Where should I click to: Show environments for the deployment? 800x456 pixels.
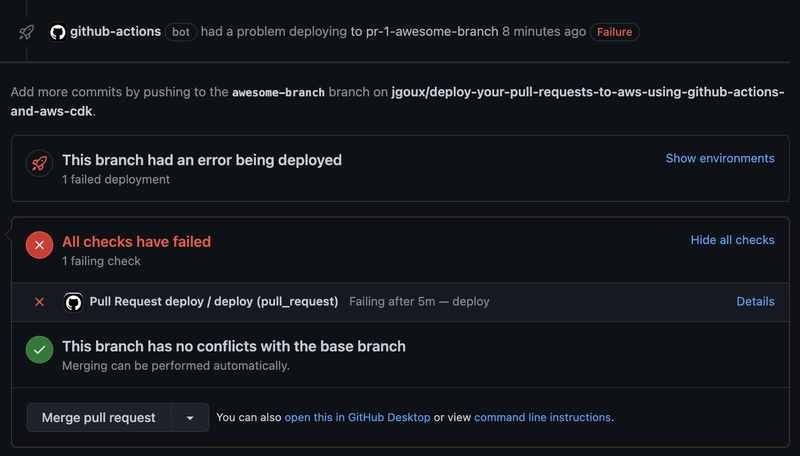click(720, 159)
